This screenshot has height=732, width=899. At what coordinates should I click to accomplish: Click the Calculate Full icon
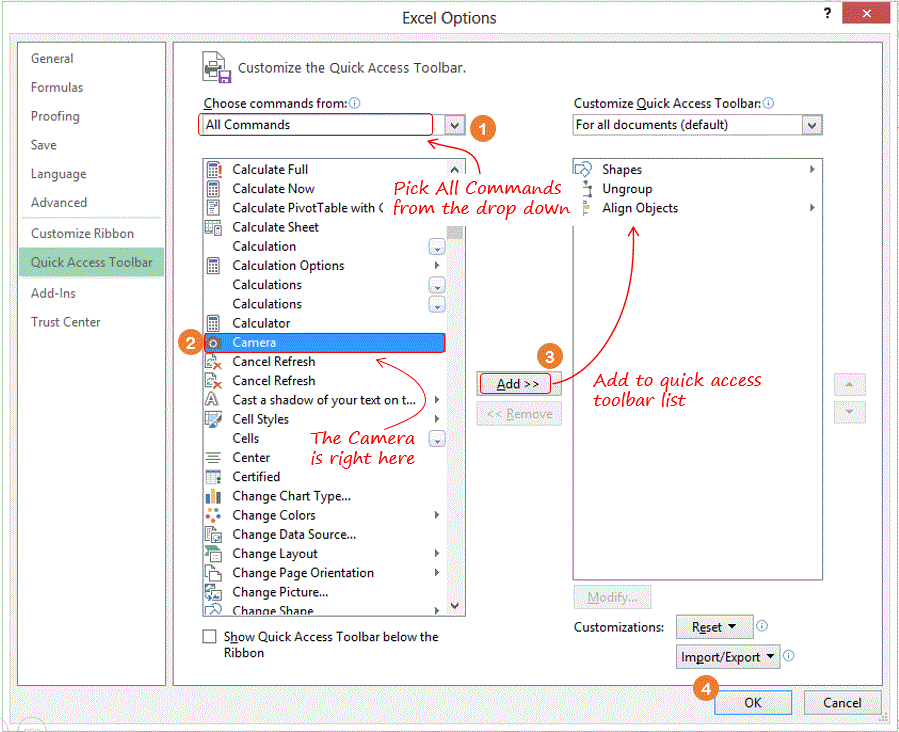[213, 170]
